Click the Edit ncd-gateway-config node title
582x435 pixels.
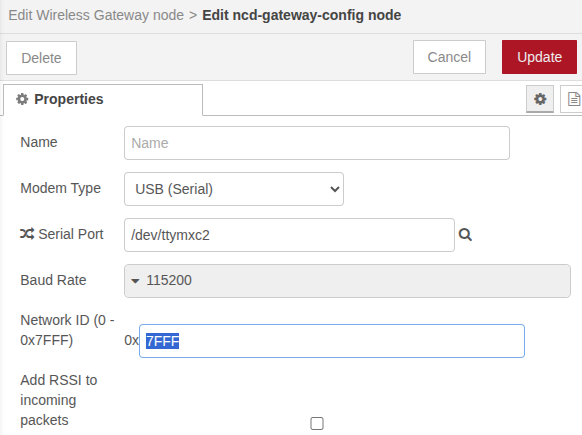coord(301,15)
